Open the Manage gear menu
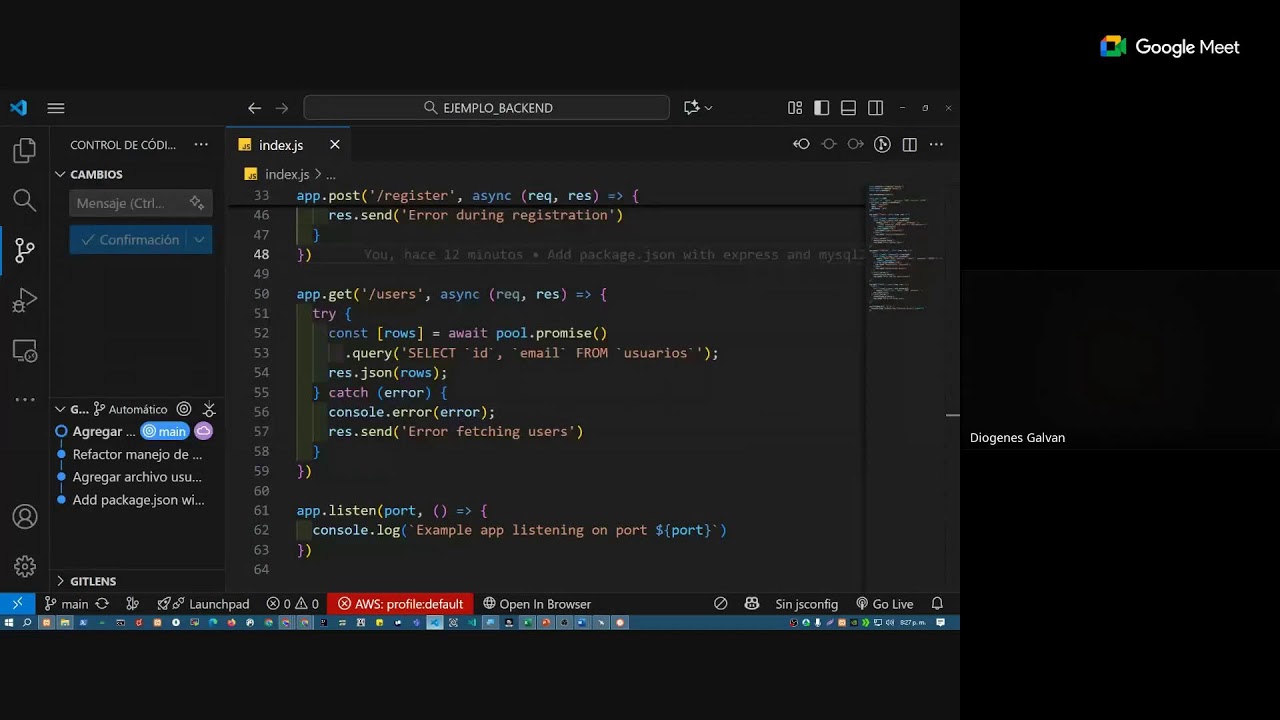 (25, 567)
